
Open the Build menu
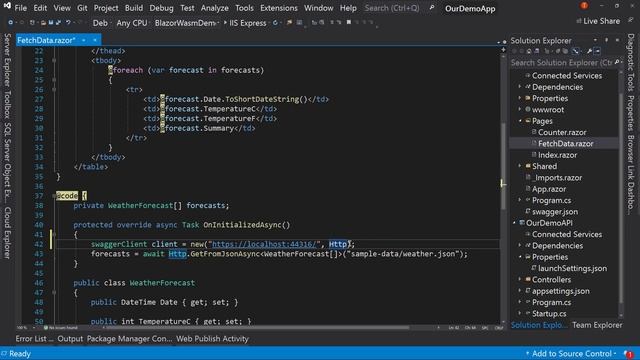134,8
